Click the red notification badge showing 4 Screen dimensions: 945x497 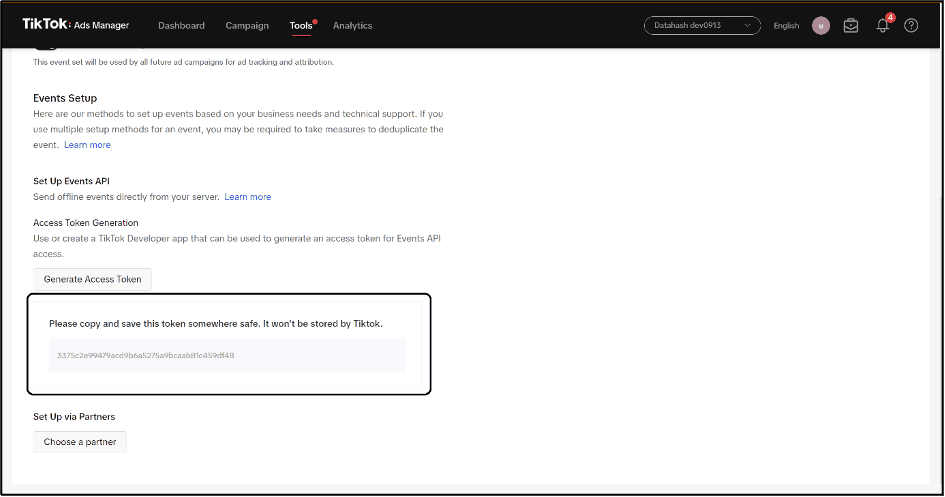[x=890, y=18]
